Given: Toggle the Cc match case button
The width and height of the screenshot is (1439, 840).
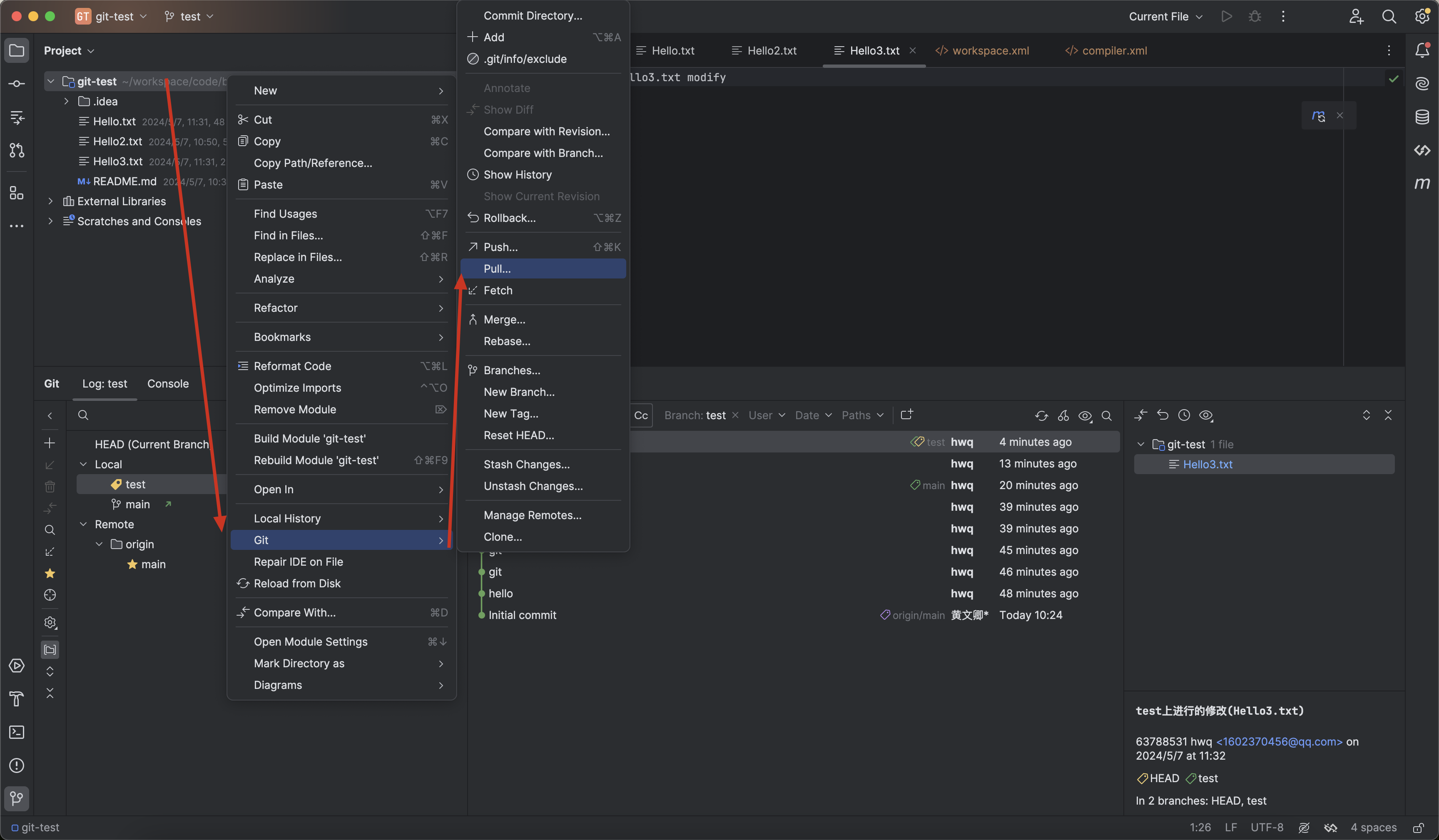Looking at the screenshot, I should (641, 416).
